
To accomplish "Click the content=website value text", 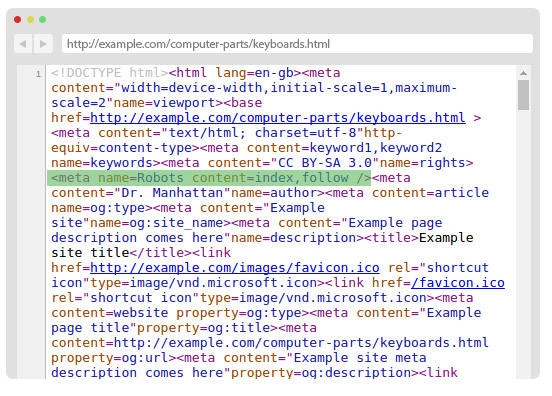I will coord(109,313).
